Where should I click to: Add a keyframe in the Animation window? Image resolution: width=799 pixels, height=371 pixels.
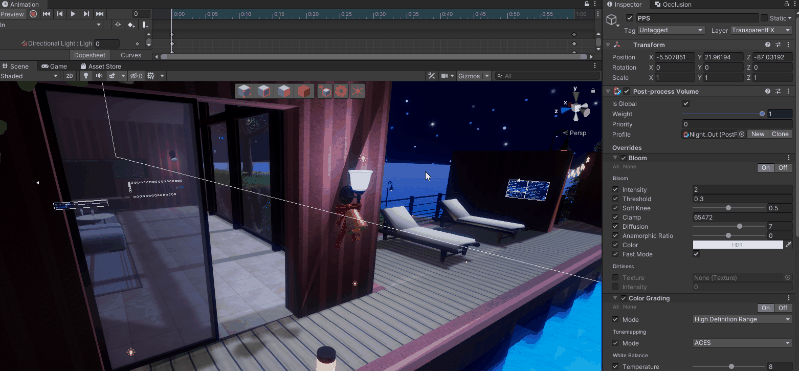[x=131, y=24]
